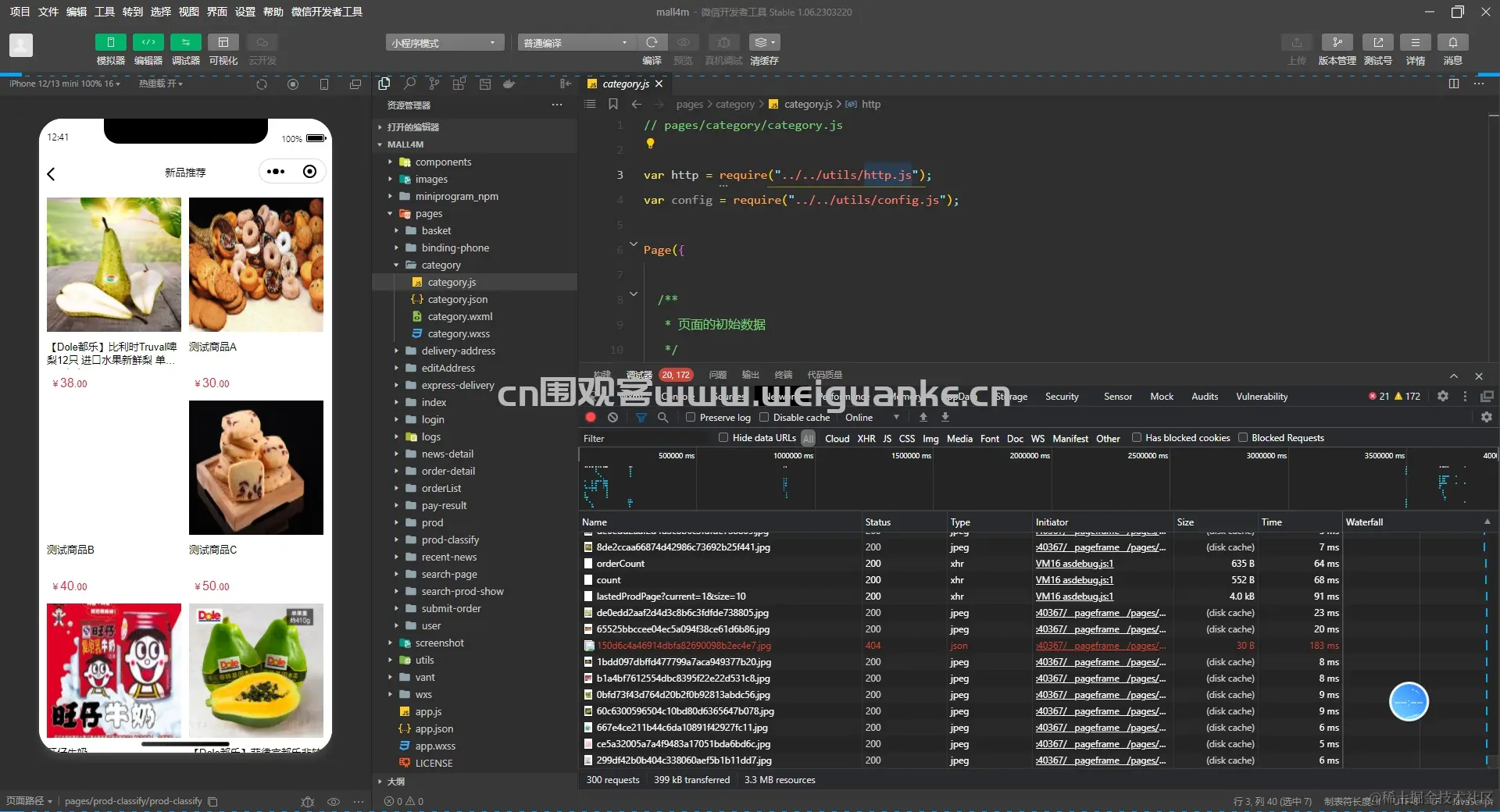This screenshot has width=1500, height=812.
Task: Click the network filter funnel icon
Action: tap(641, 418)
